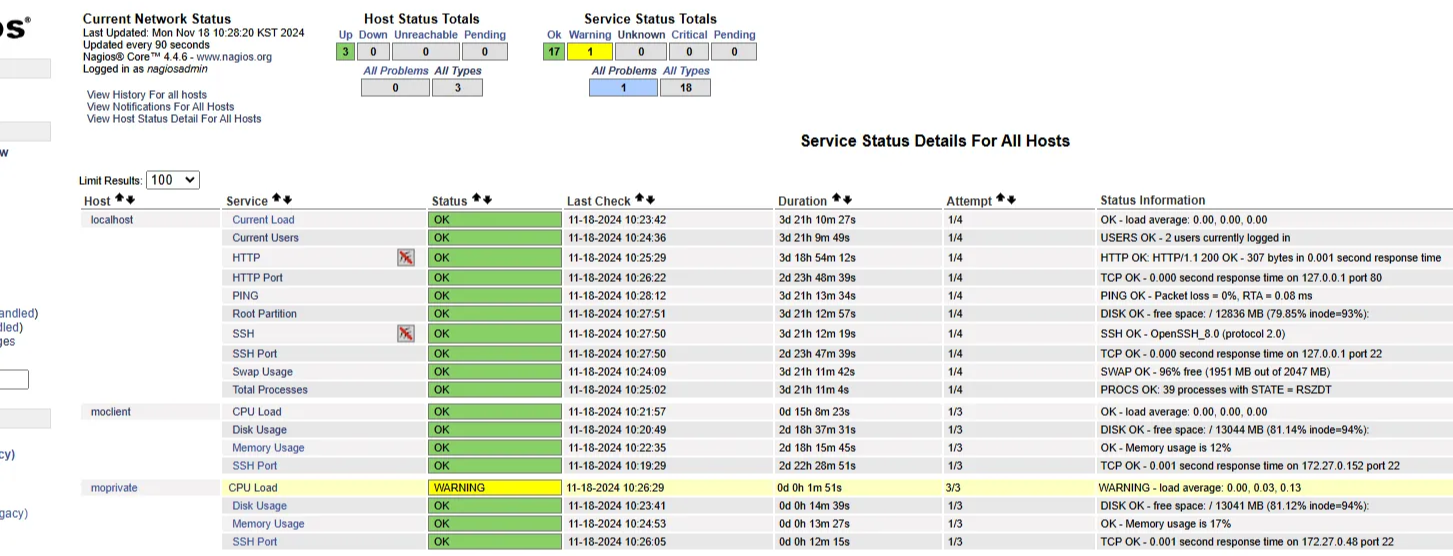Sort Attempt column descending with down arrow
Viewport: 1453px width, 556px height.
tap(1011, 200)
